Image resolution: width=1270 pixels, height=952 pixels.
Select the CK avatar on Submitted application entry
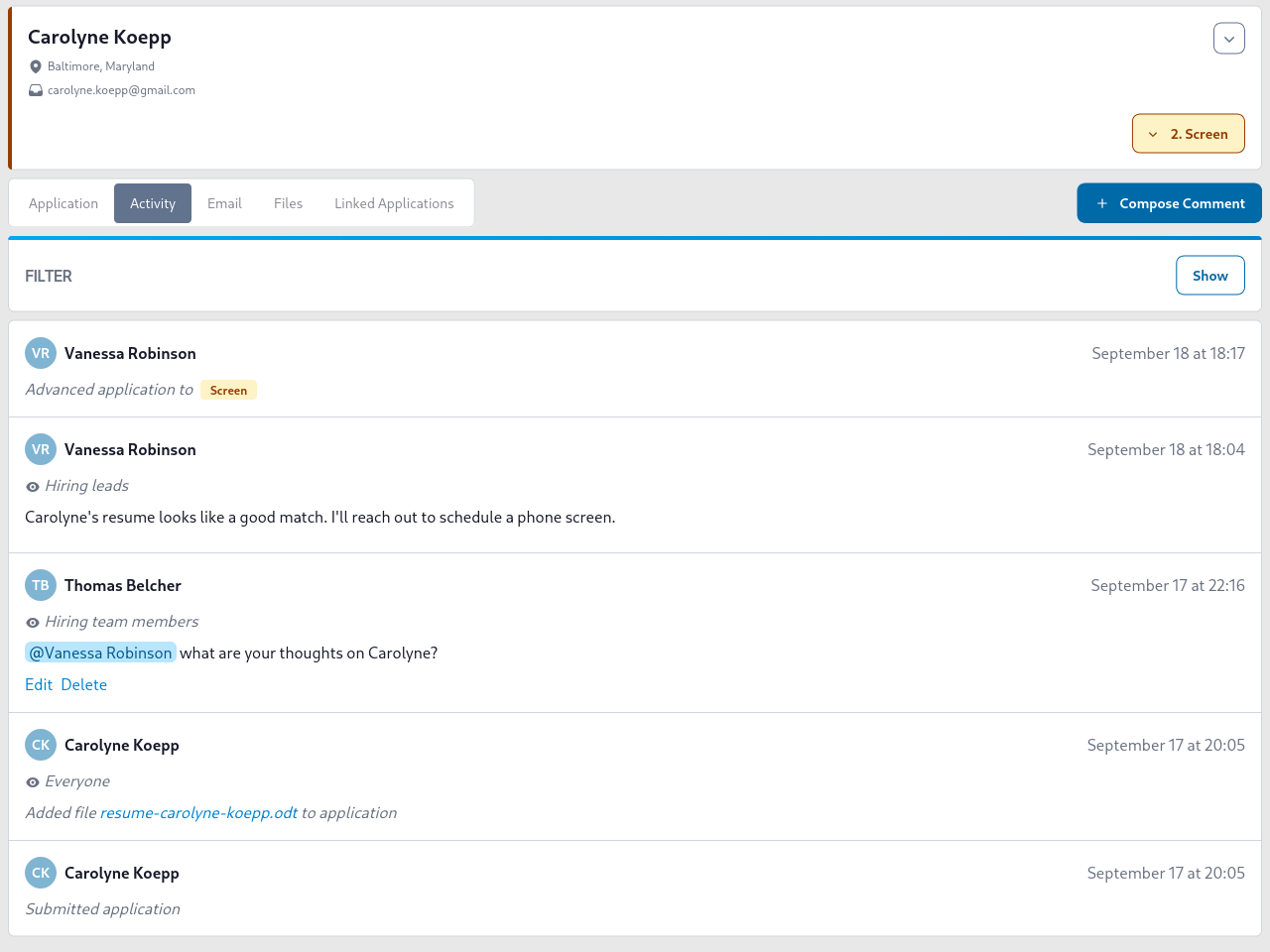(x=40, y=873)
